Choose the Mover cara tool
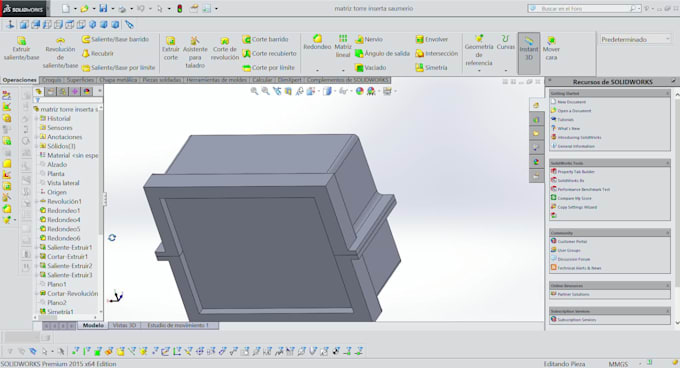680x368 pixels. 551,49
